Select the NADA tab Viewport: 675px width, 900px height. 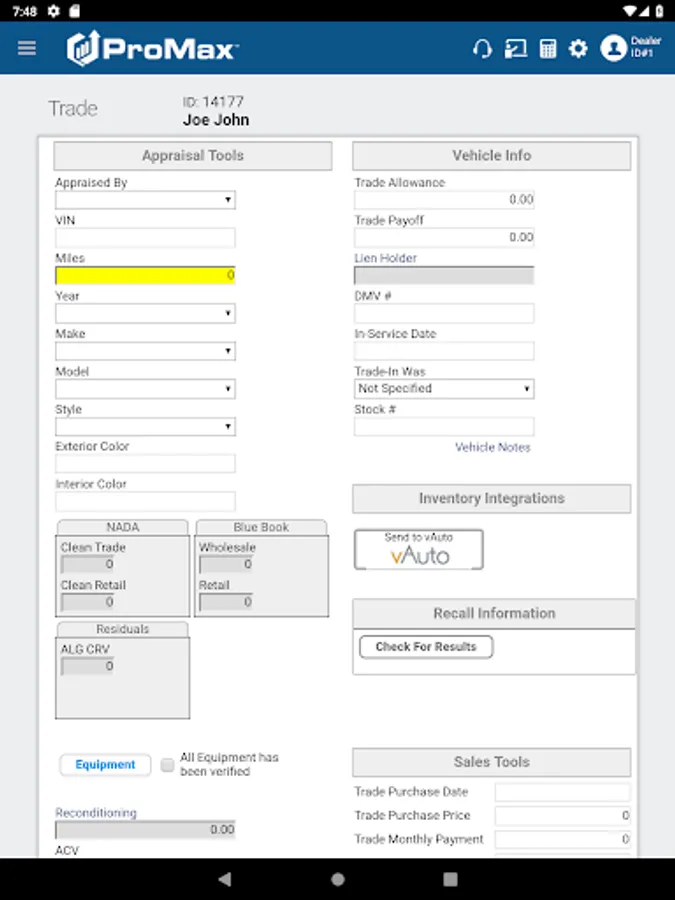coord(122,527)
